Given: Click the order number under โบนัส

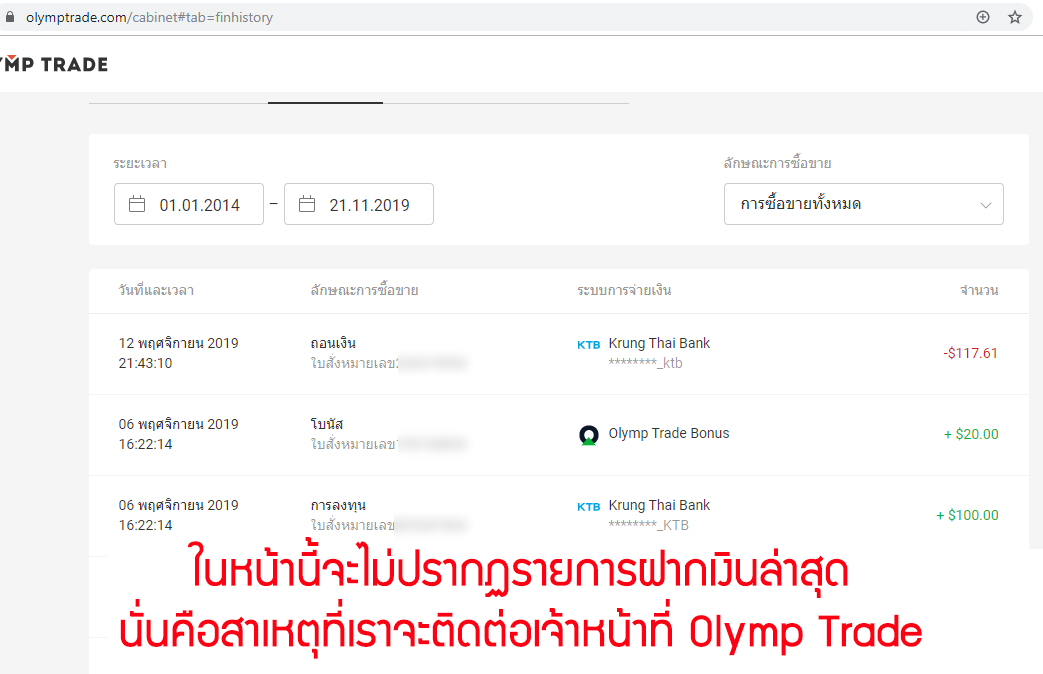Looking at the screenshot, I should point(389,444).
